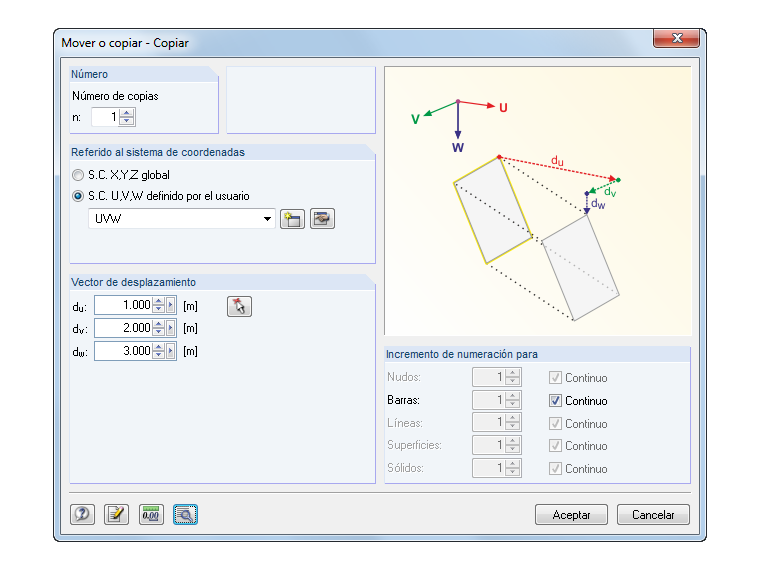
Task: Click the Nudos increment field
Action: (x=490, y=377)
